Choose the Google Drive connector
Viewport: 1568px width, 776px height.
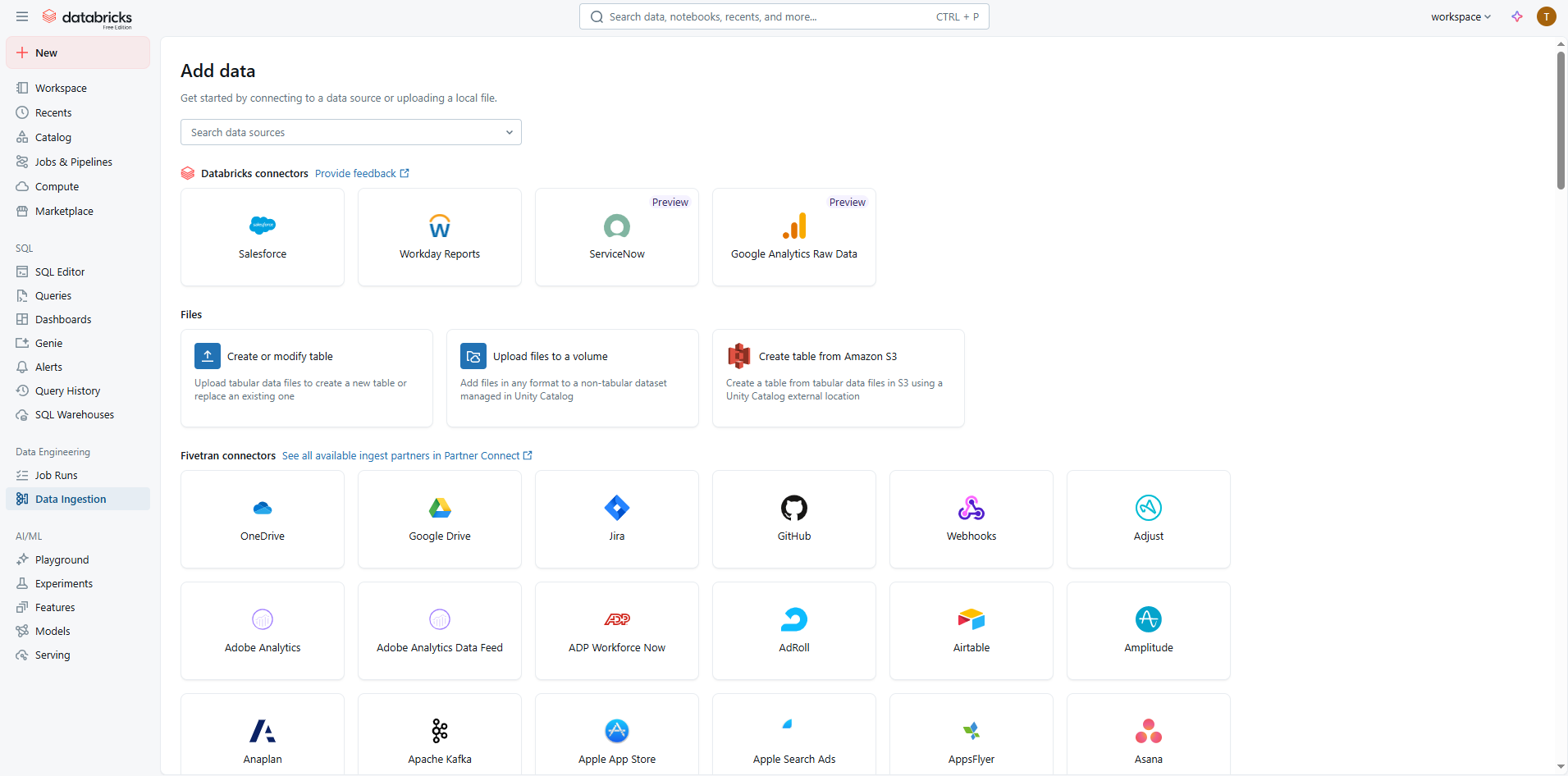440,519
